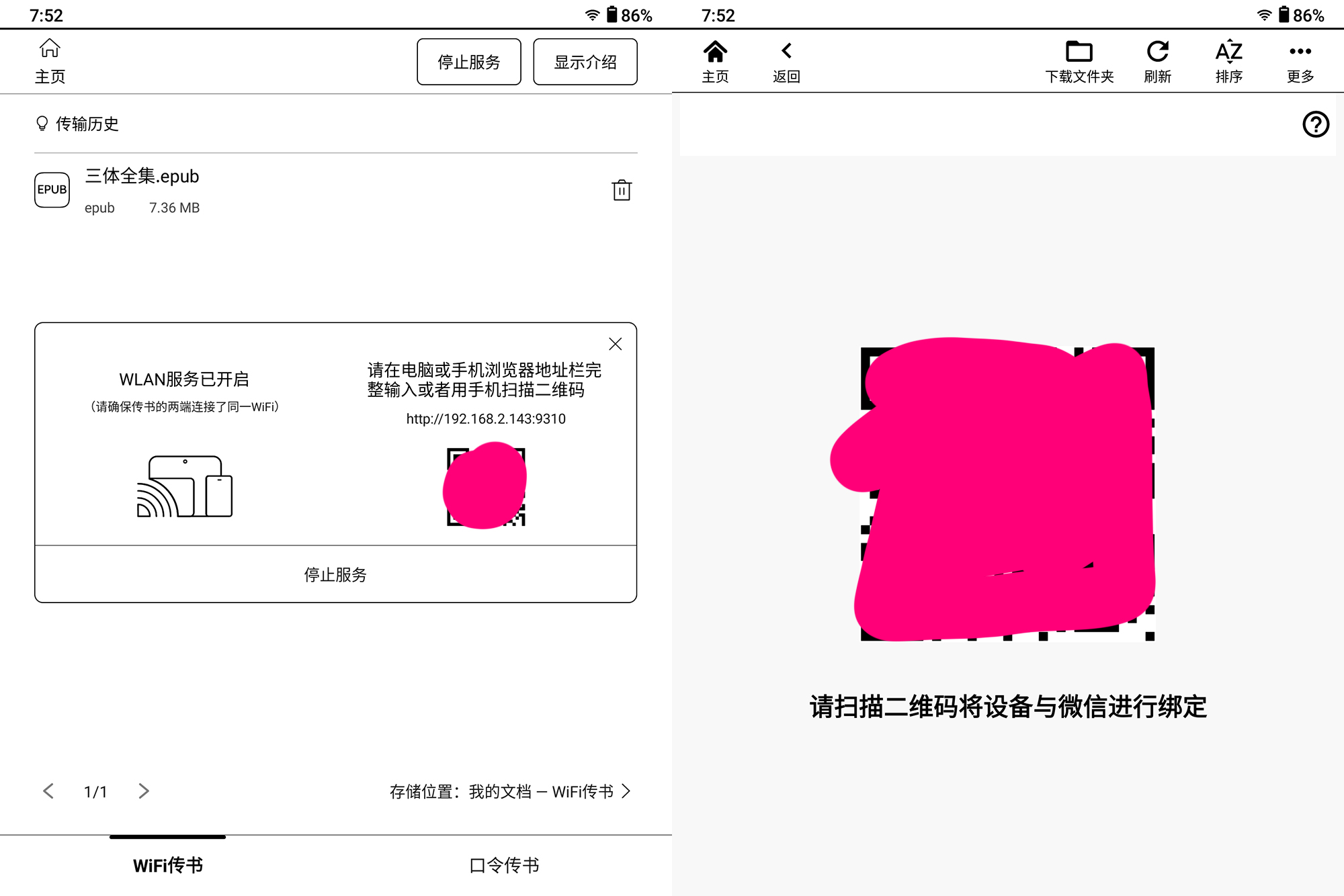Click the next page arrow
Viewport: 1344px width, 896px height.
[x=143, y=792]
